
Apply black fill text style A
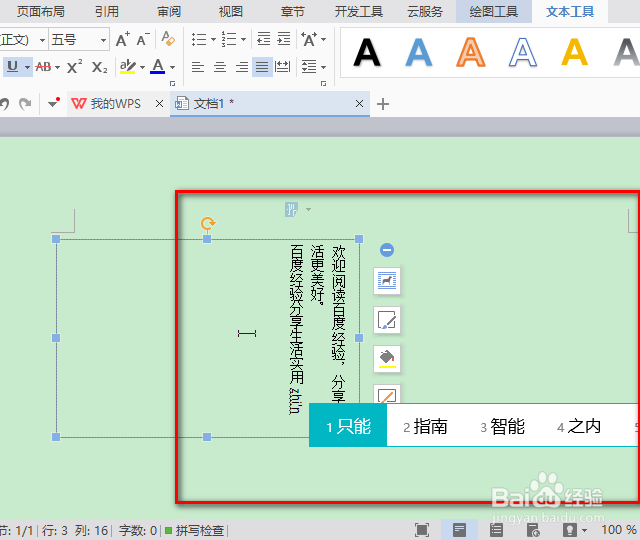pos(367,52)
